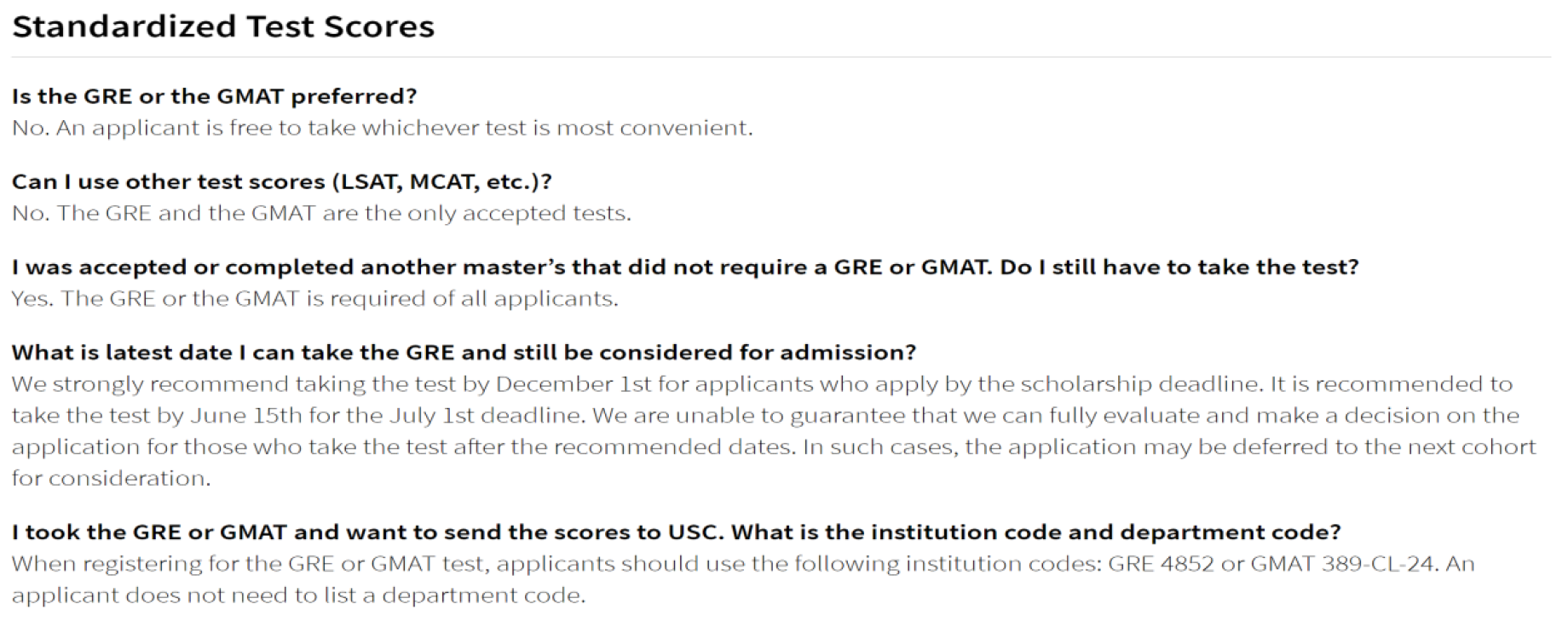Image resolution: width=1568 pixels, height=627 pixels.
Task: Click question about completing another master's
Action: 684,267
